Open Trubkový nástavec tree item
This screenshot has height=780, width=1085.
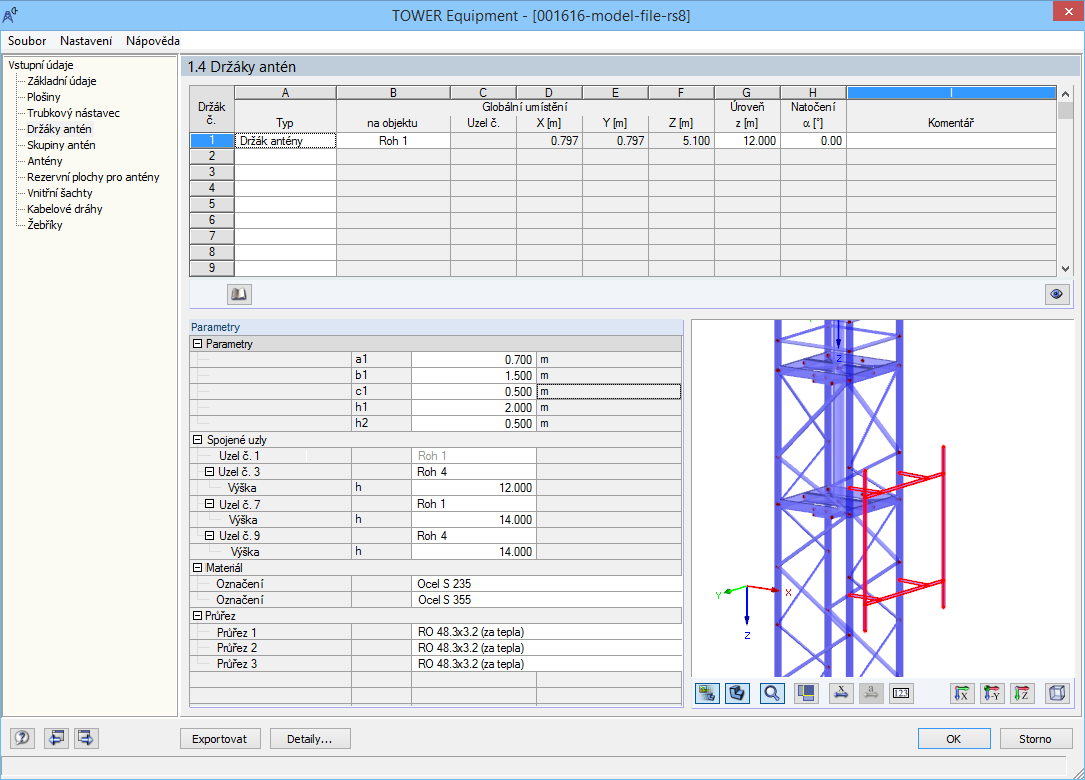pyautogui.click(x=73, y=113)
